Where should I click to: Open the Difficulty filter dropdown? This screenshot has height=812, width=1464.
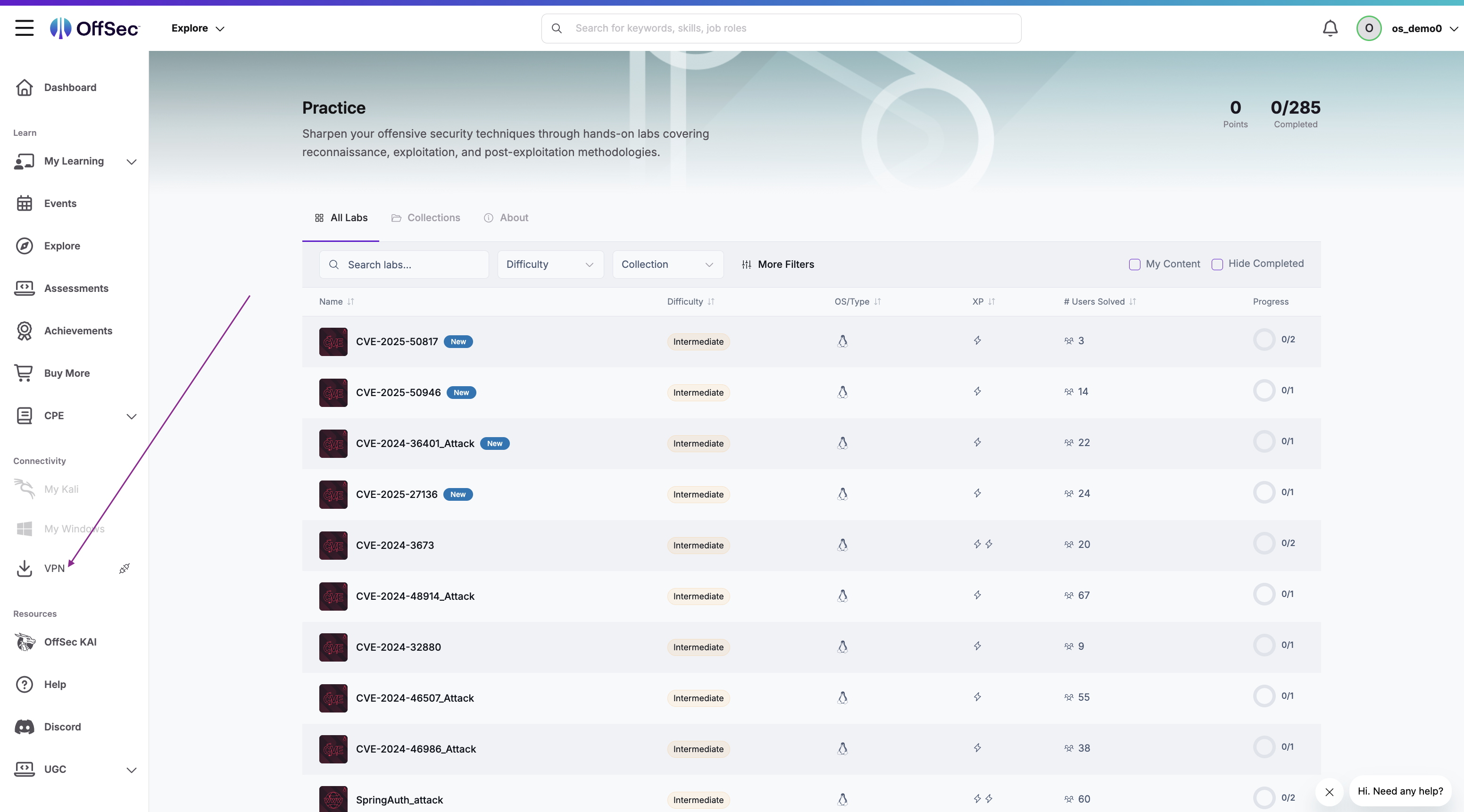pyautogui.click(x=550, y=265)
